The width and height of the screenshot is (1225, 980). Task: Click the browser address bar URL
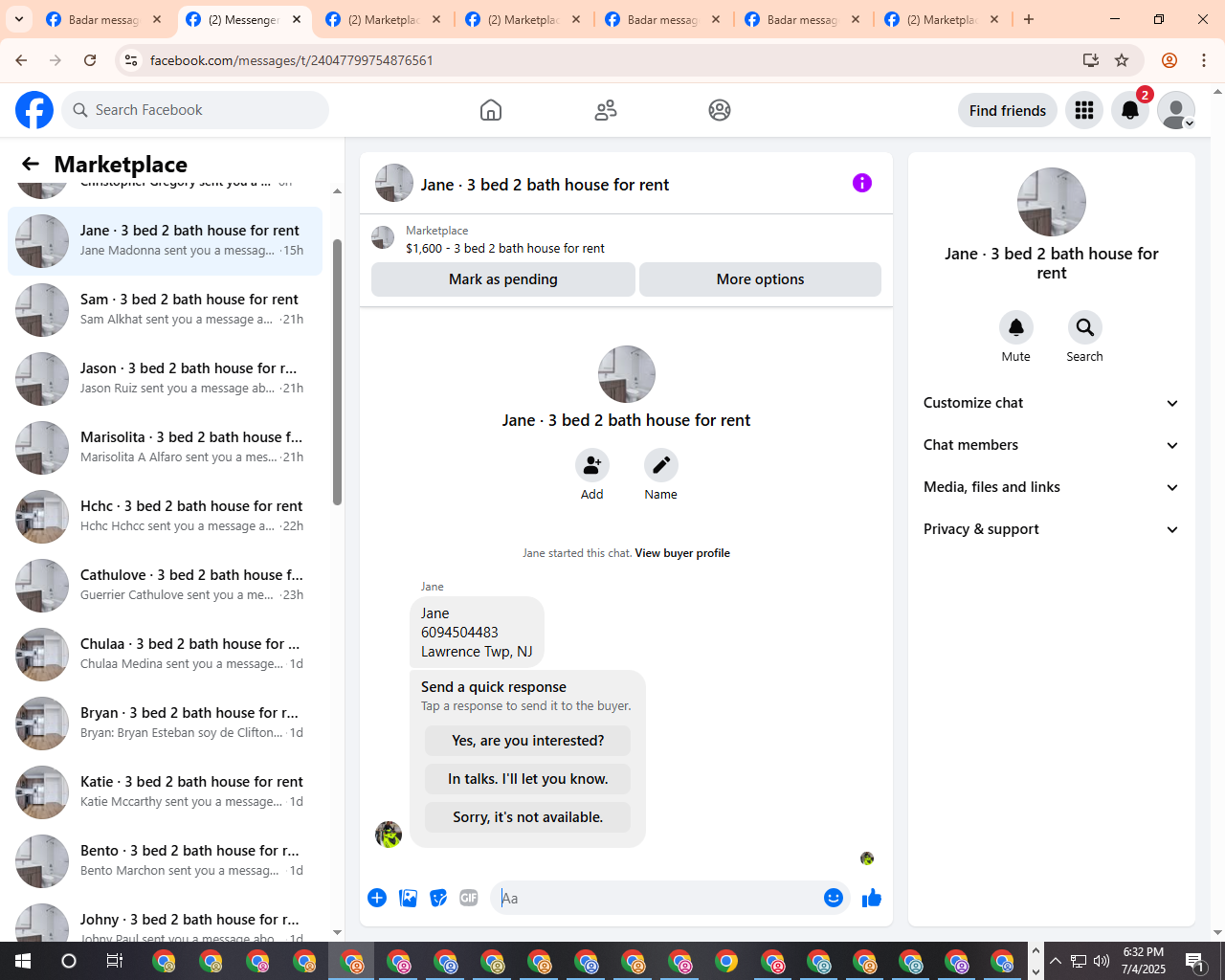tap(292, 60)
